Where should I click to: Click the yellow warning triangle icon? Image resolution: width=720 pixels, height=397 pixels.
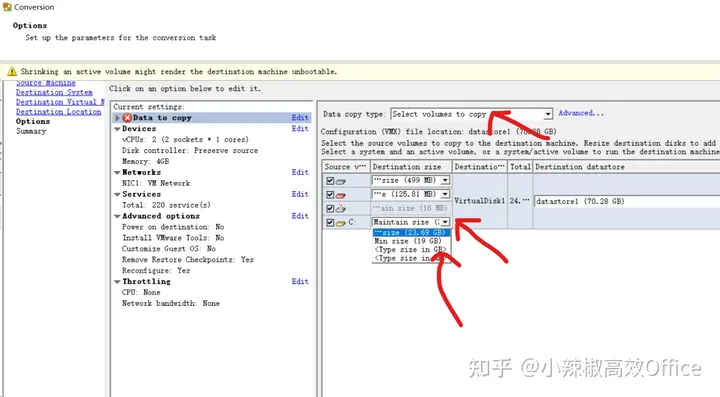coord(12,72)
